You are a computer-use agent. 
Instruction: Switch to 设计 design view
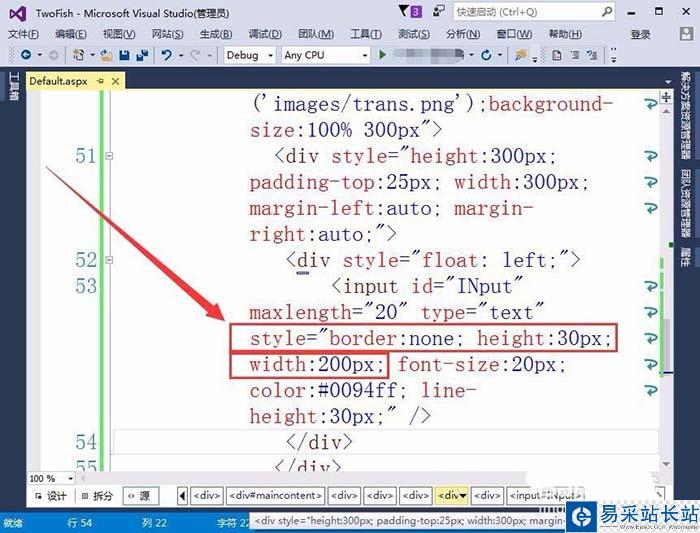click(51, 496)
